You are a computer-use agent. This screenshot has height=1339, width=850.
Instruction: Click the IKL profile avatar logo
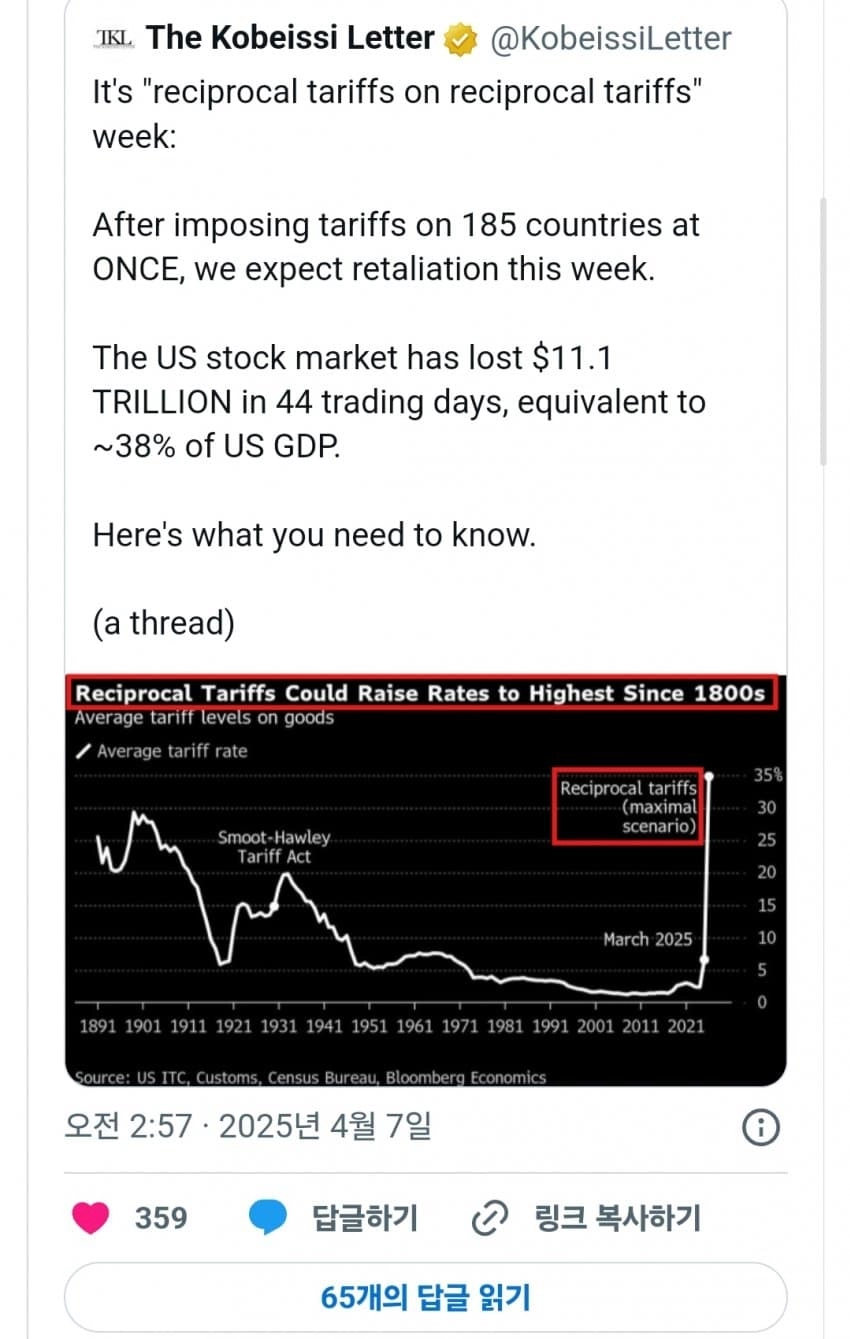[112, 39]
